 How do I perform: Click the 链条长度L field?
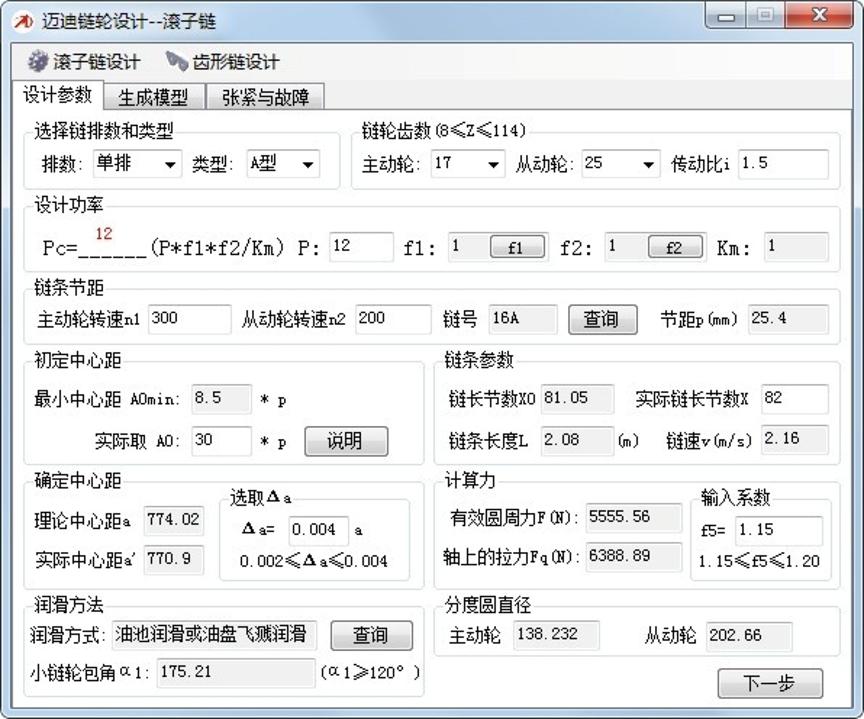coord(577,440)
